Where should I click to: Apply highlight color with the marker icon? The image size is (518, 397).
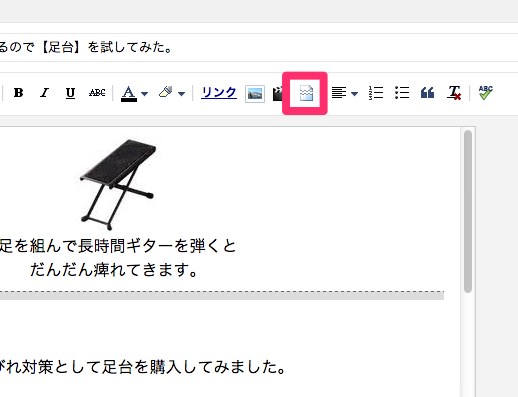166,92
